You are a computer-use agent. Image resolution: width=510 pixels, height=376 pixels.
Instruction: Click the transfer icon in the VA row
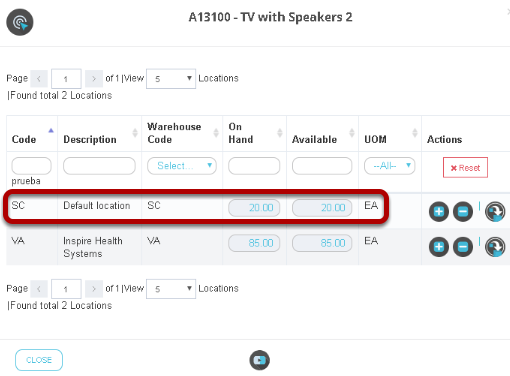coord(495,247)
